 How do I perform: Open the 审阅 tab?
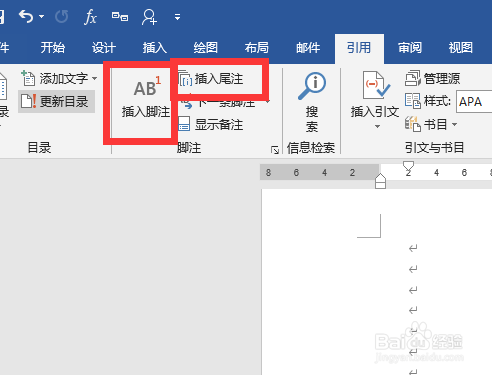410,48
